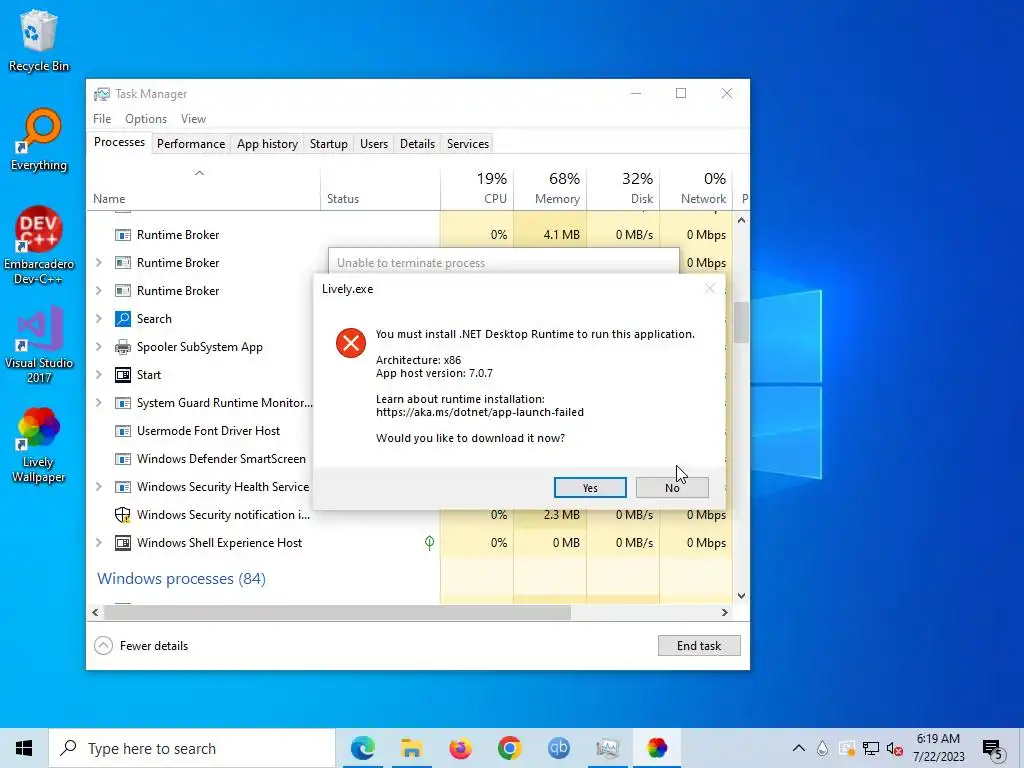Click the Usermode Font Driver Host icon
1024x768 pixels.
coord(123,431)
